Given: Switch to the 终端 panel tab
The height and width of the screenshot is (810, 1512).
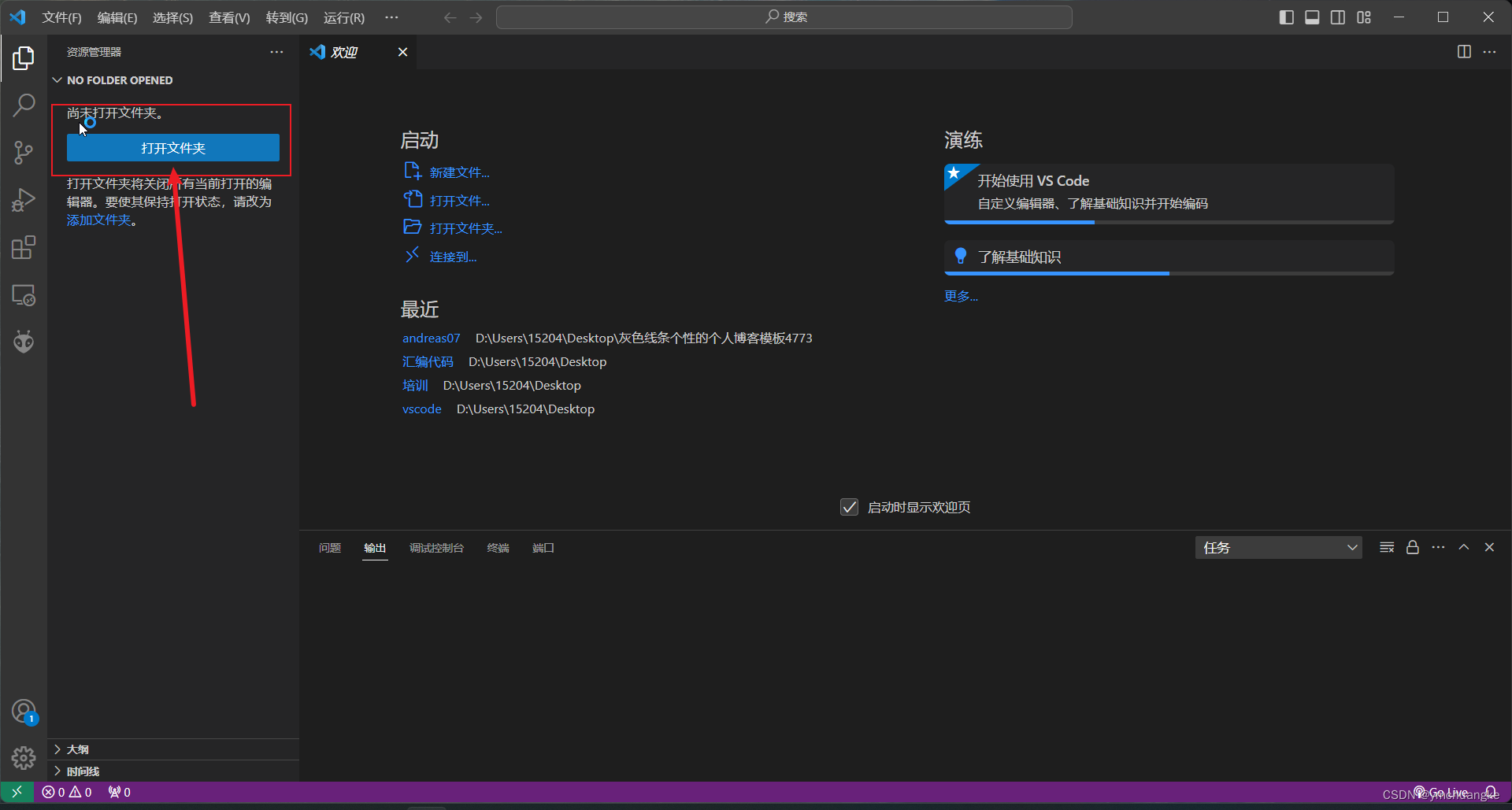Looking at the screenshot, I should 498,548.
